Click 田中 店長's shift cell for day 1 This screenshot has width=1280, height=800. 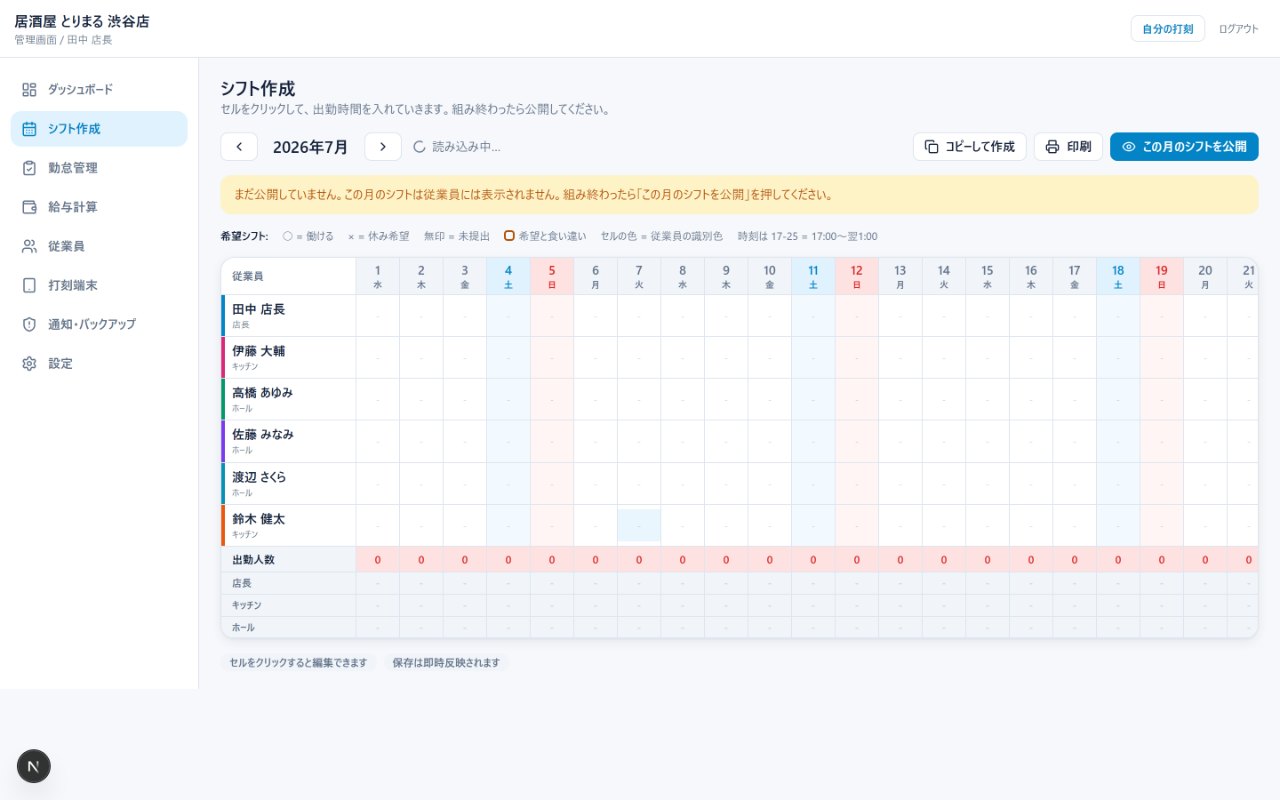(x=378, y=315)
